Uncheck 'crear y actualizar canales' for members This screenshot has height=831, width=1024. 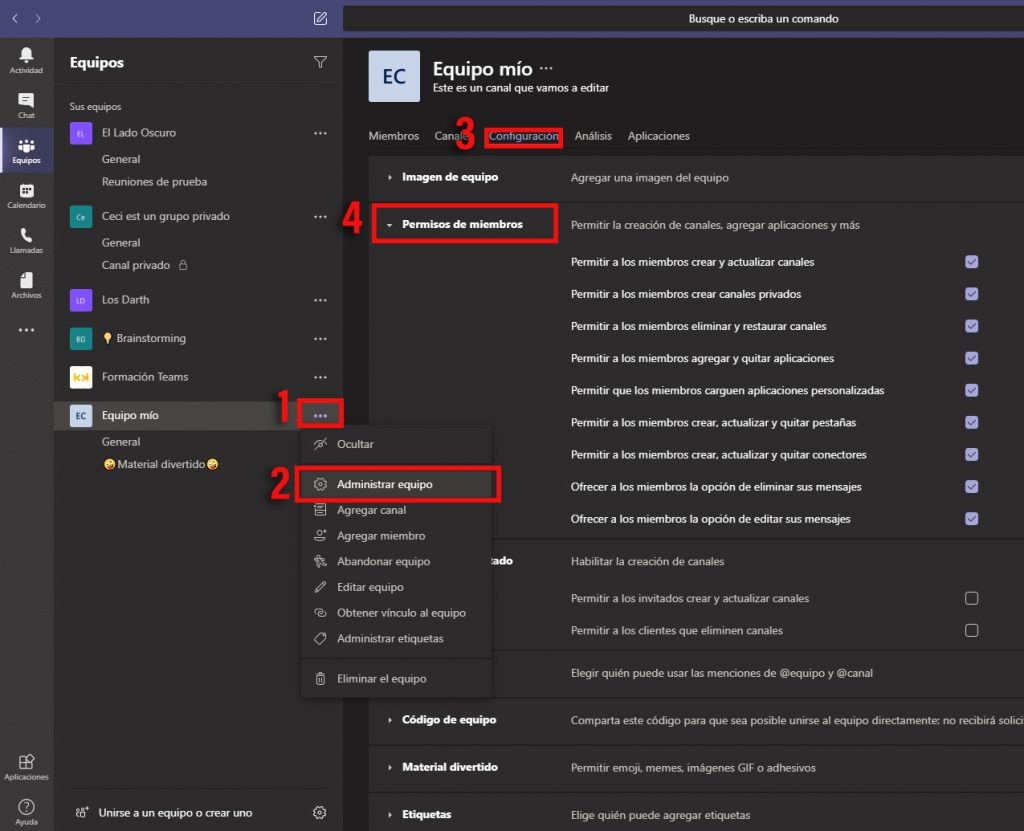971,262
